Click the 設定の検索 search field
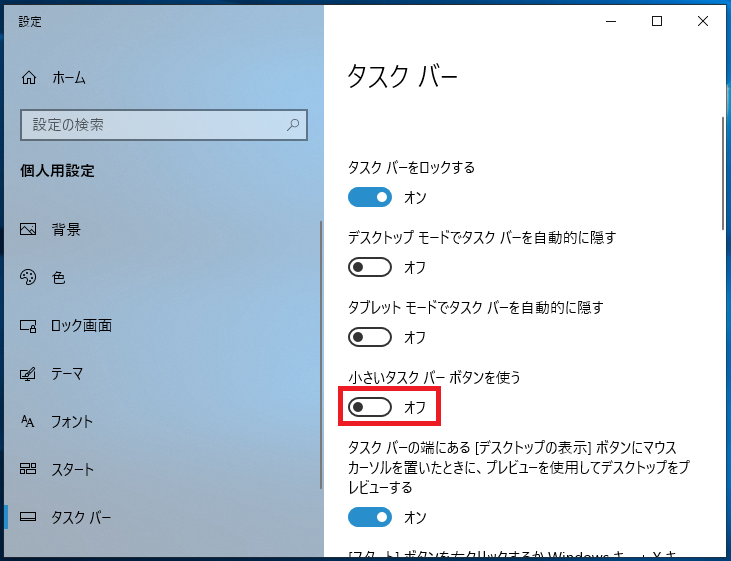Screen dimensions: 731x561 [x=164, y=125]
